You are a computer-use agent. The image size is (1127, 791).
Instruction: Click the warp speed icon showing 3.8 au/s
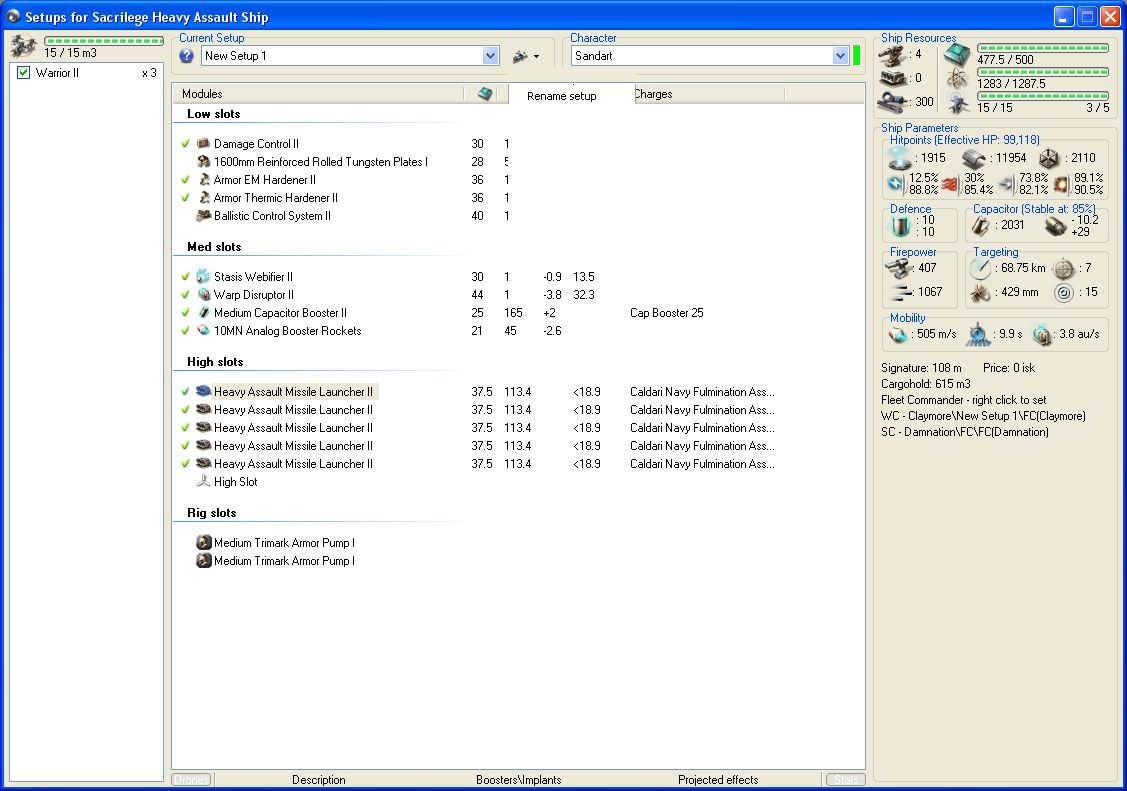tap(1041, 335)
